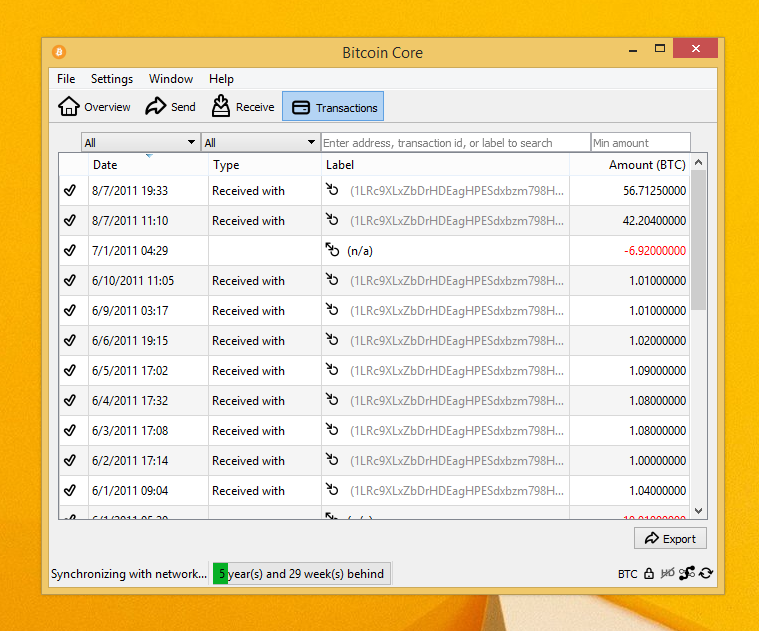Click the address or label search field

(x=455, y=142)
